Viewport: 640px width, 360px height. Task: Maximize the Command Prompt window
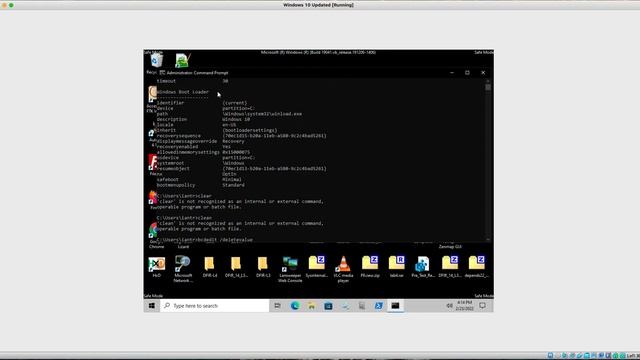click(467, 73)
